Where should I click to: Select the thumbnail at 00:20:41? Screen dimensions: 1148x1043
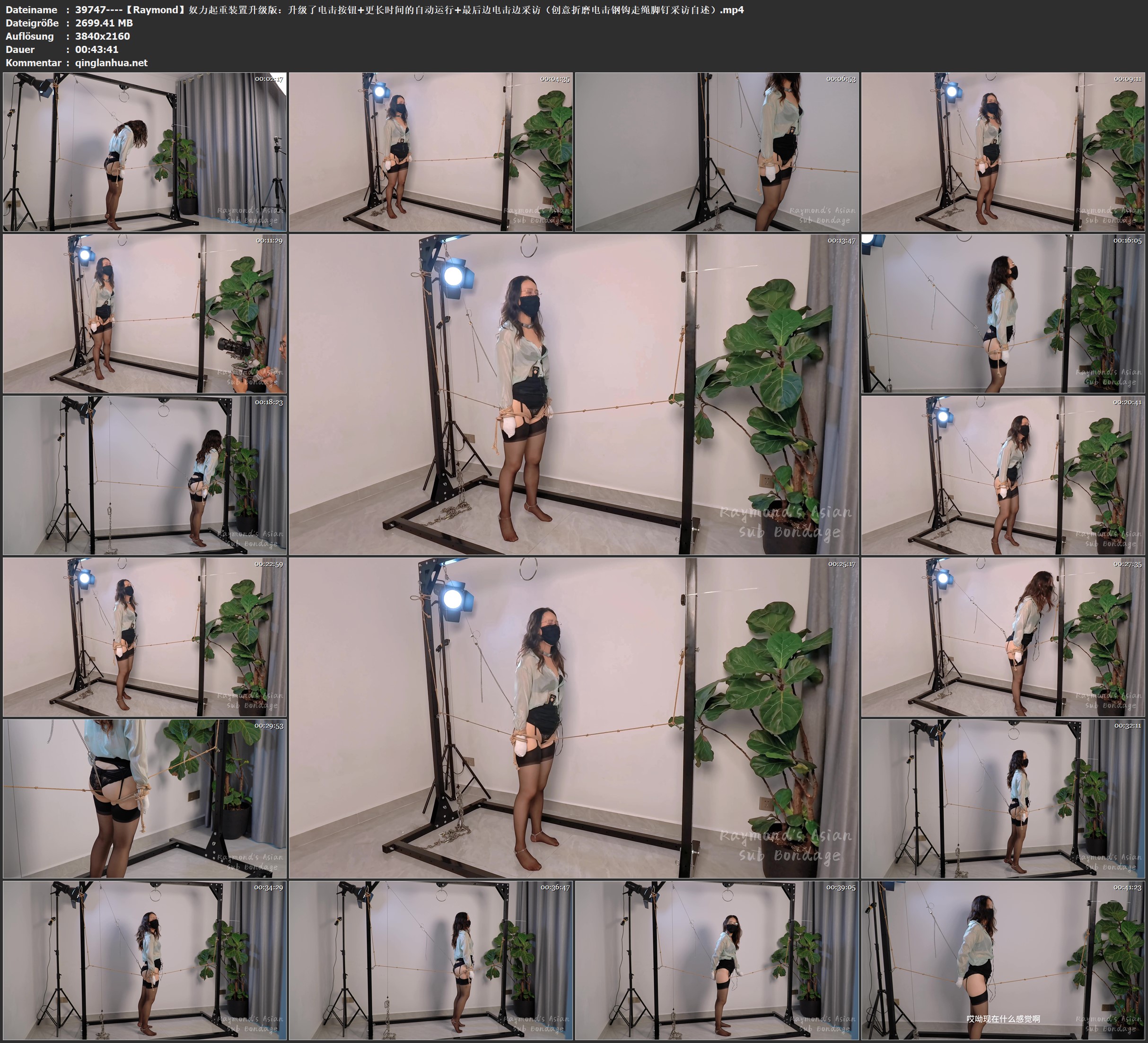(1003, 475)
